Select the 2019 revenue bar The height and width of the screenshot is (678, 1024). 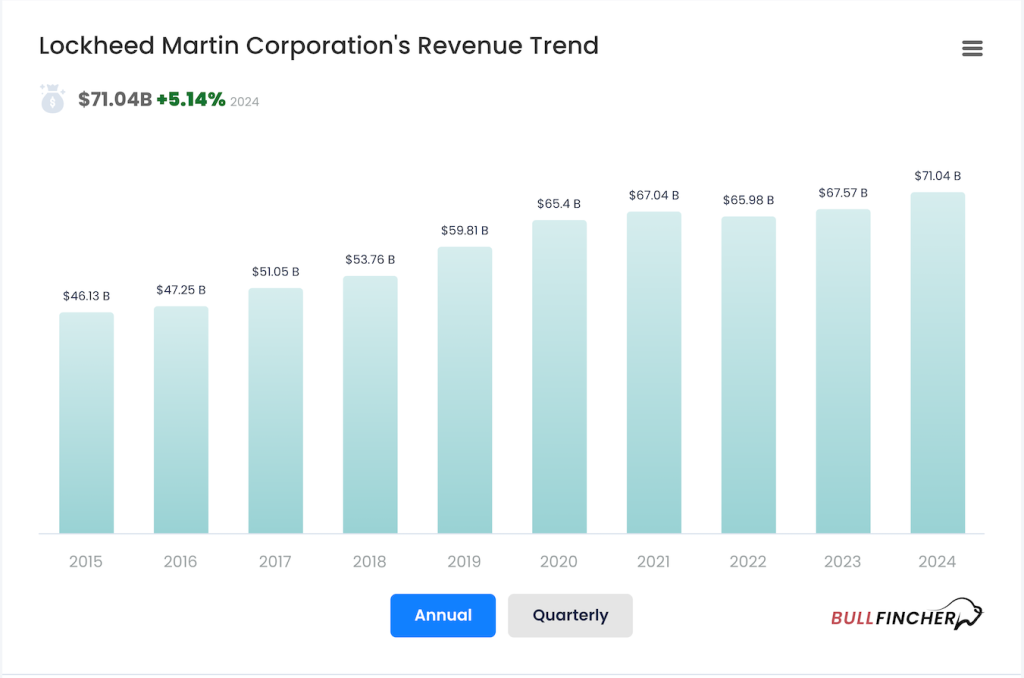[464, 390]
